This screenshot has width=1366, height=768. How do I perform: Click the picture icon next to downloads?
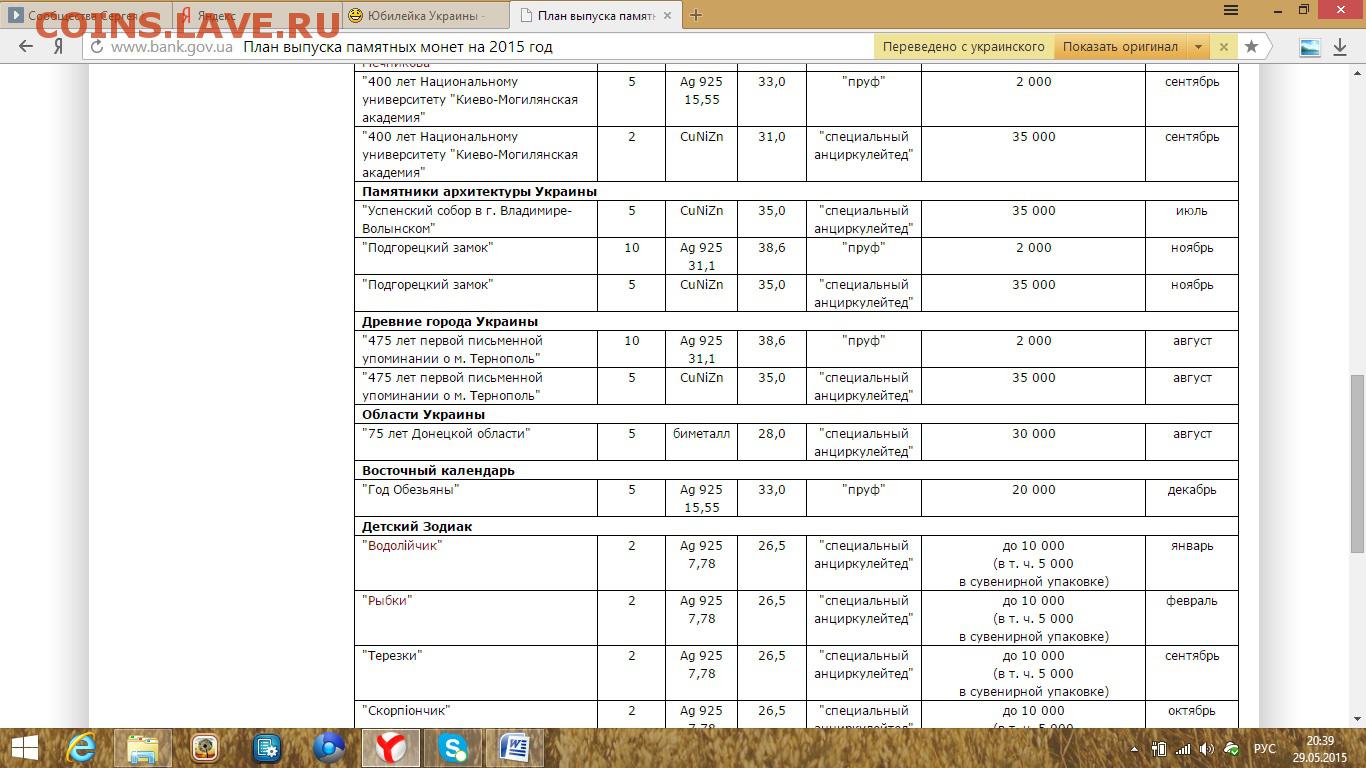point(1309,47)
